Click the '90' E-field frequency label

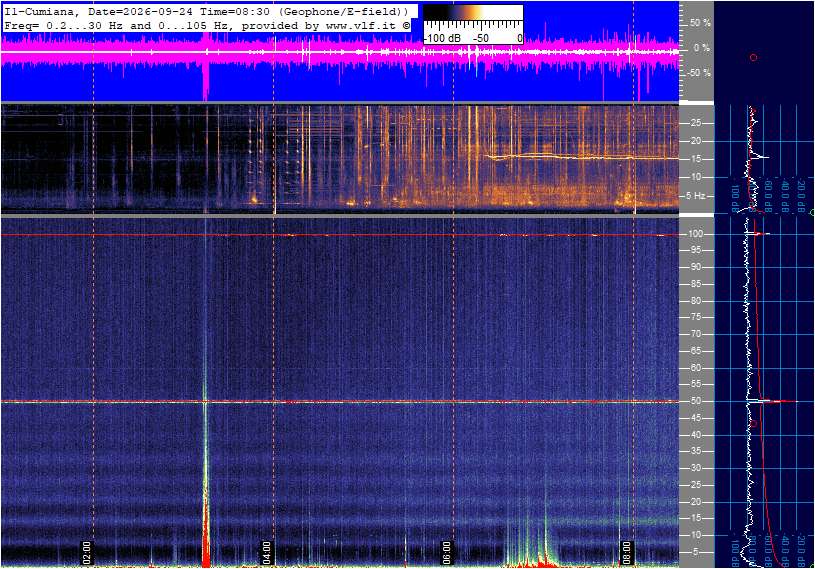[x=695, y=267]
